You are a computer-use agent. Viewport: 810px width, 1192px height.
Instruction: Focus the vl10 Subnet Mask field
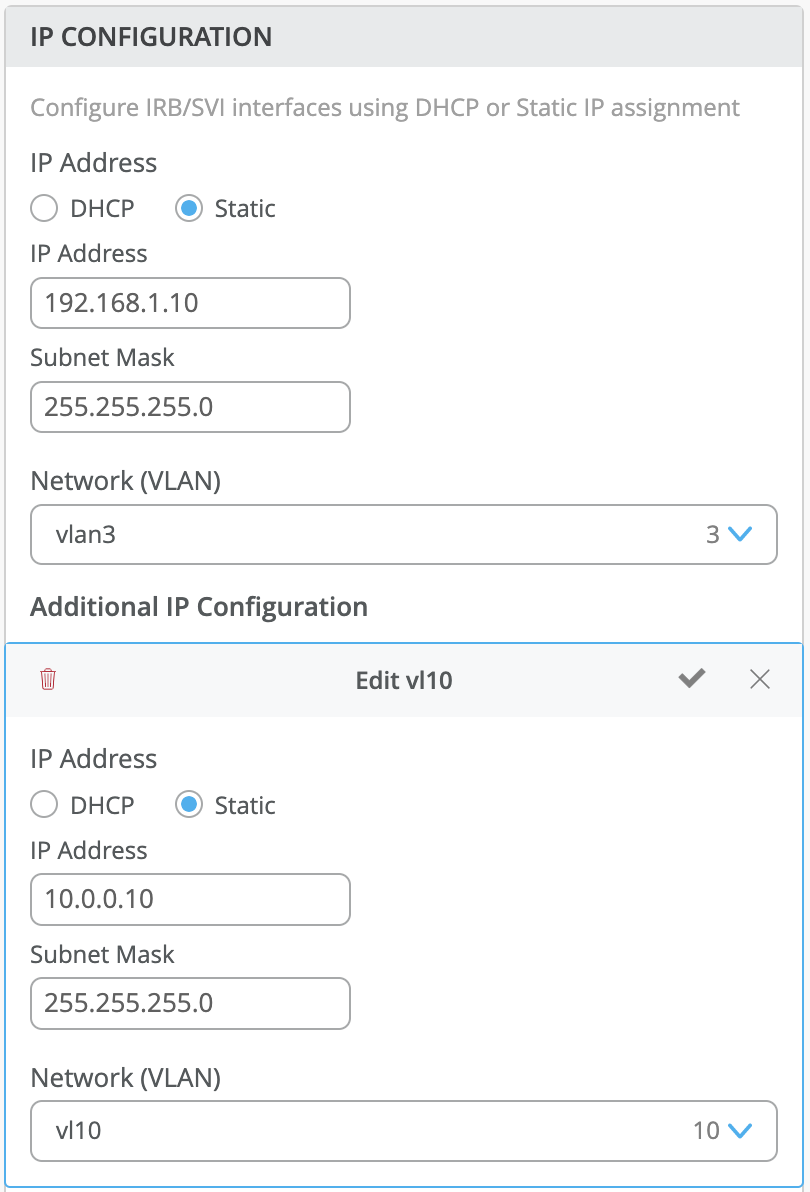click(190, 1003)
